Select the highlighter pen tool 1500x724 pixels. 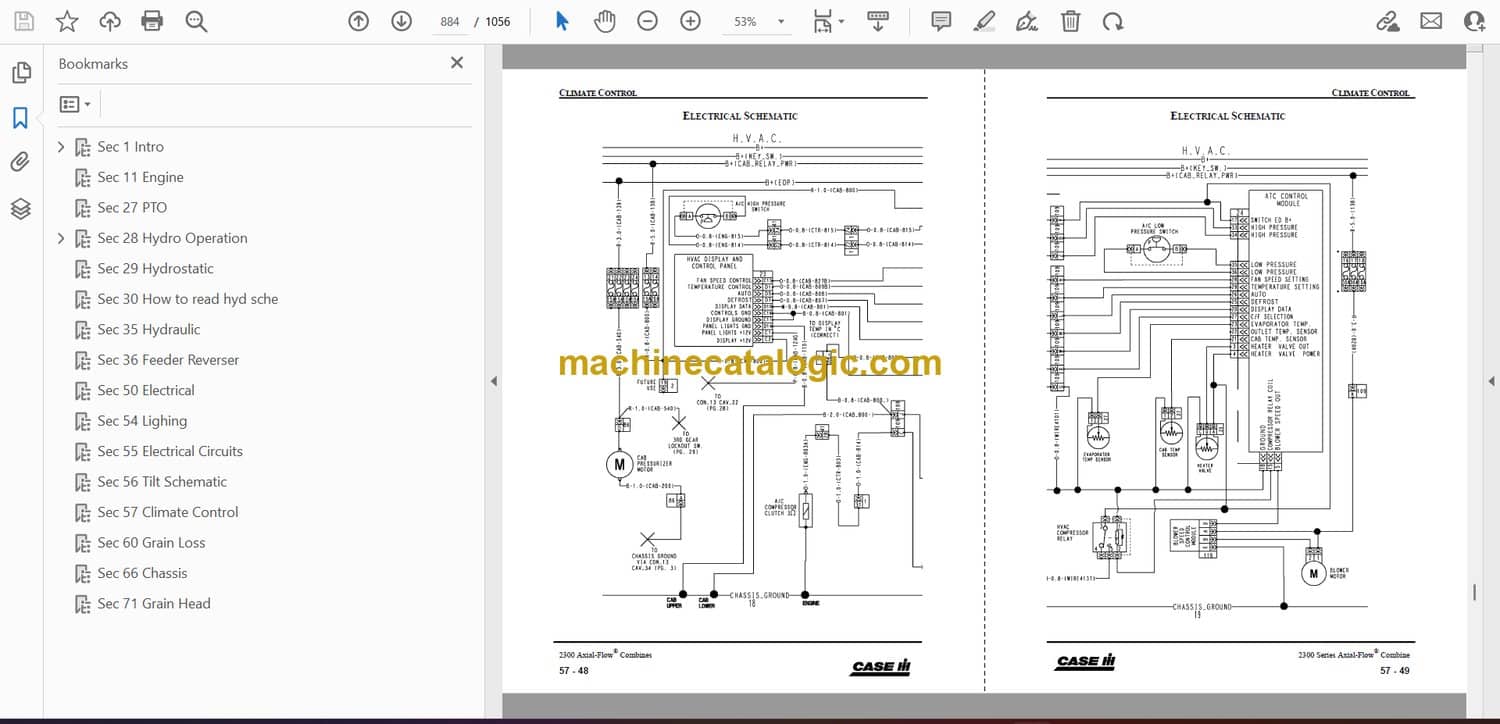(x=984, y=21)
